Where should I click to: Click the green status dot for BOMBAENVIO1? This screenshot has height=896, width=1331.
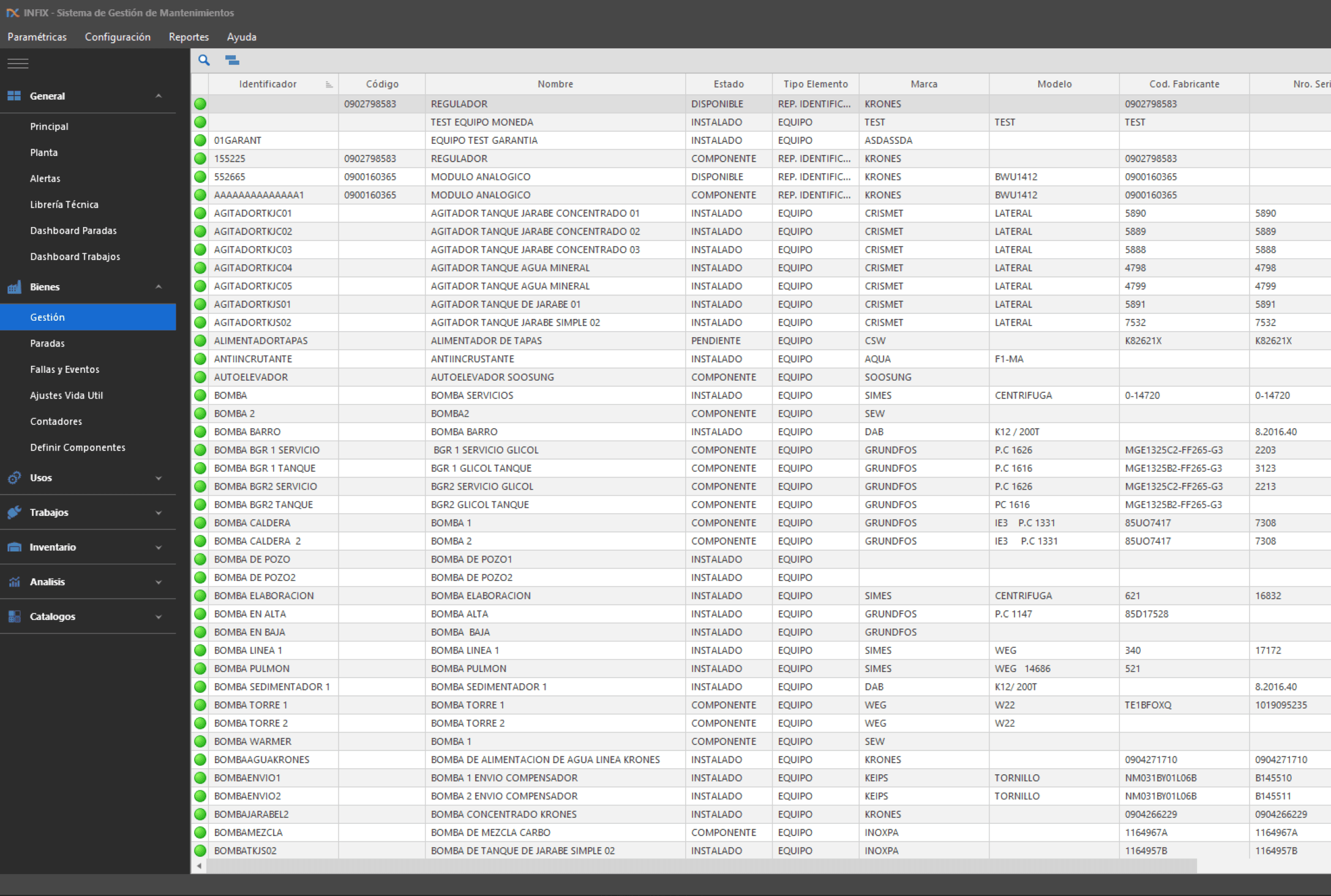[x=200, y=778]
